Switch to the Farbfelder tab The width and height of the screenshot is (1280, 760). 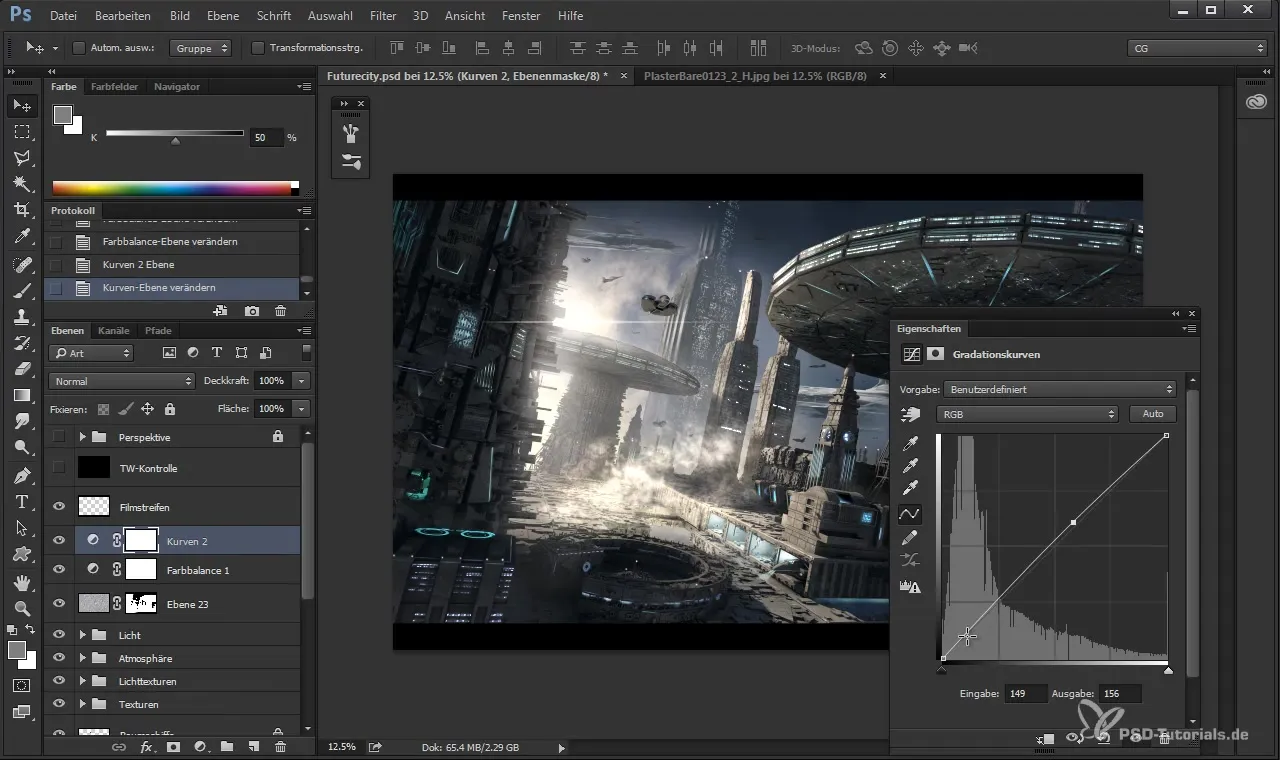click(114, 86)
